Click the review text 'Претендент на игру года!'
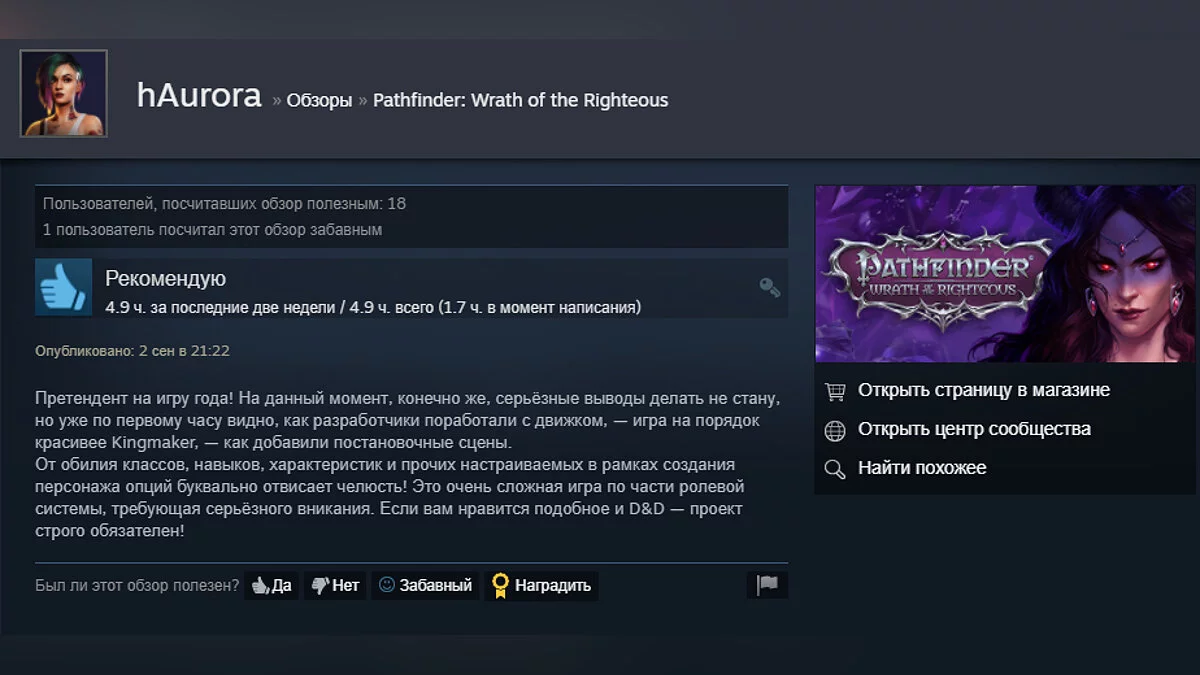Screen dimensions: 1200x675 (135, 398)
